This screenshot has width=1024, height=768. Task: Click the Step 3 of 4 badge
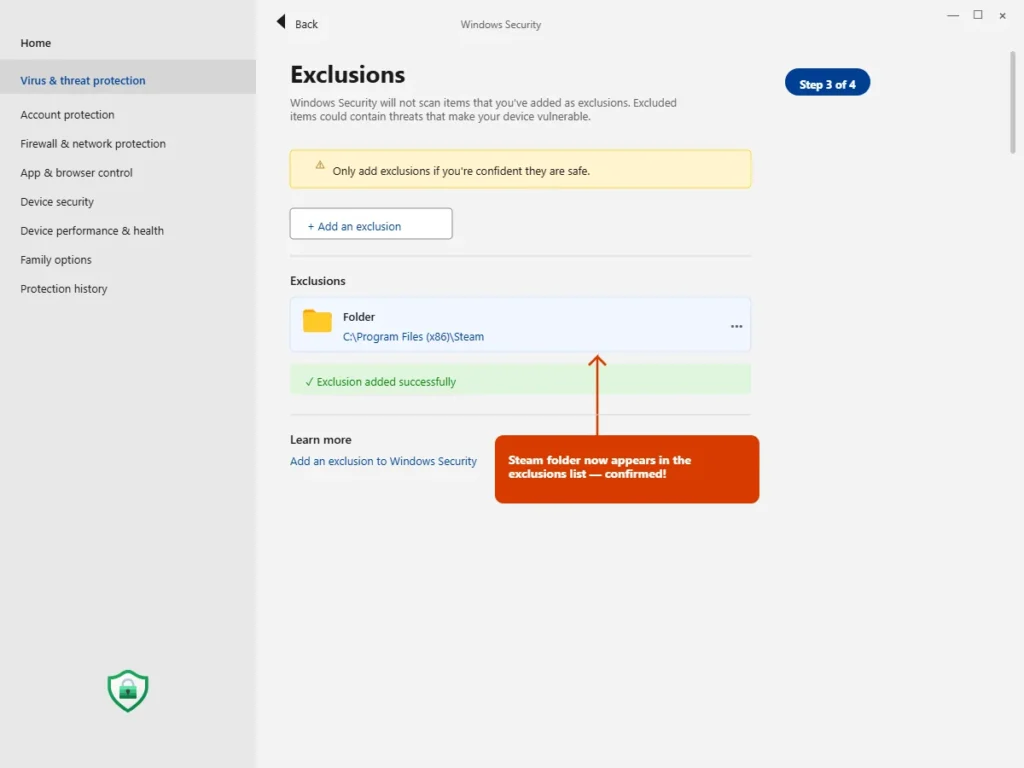(x=827, y=84)
